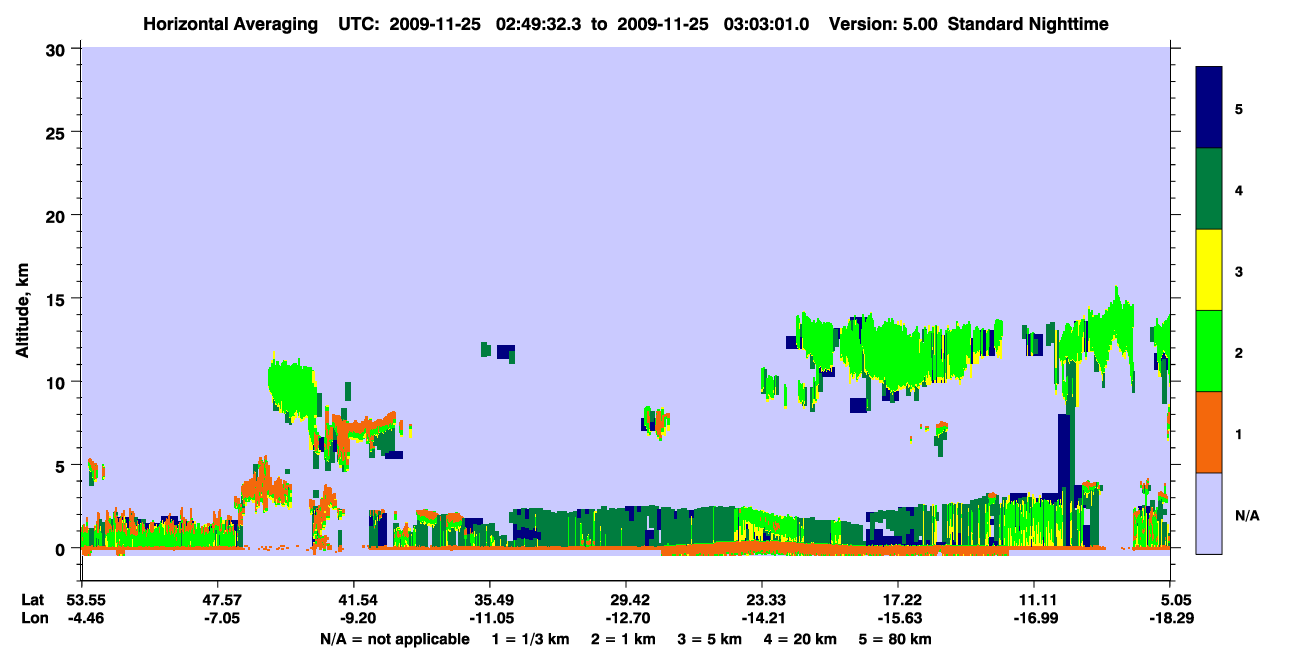This screenshot has width=1300, height=667.
Task: Click the bright green colorbar segment labeled 2
Action: (1209, 351)
